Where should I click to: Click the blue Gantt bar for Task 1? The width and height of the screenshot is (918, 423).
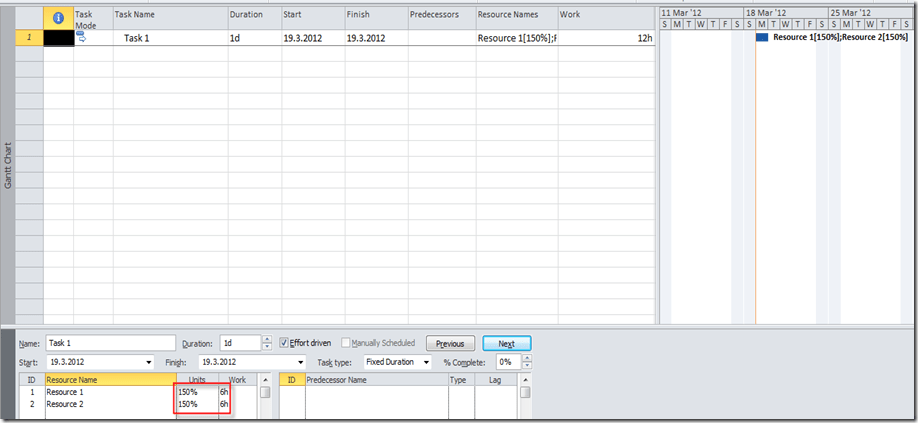click(762, 37)
